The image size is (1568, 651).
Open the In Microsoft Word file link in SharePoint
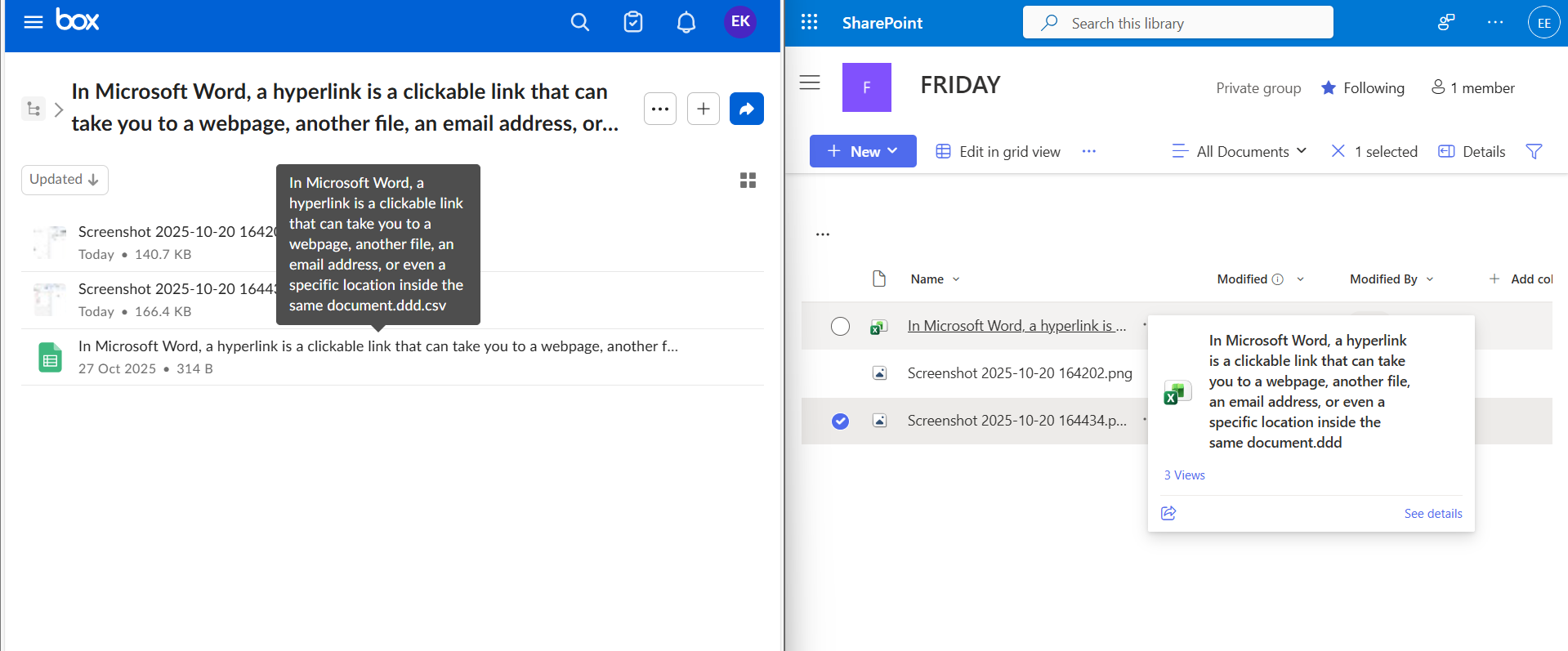(x=1016, y=326)
